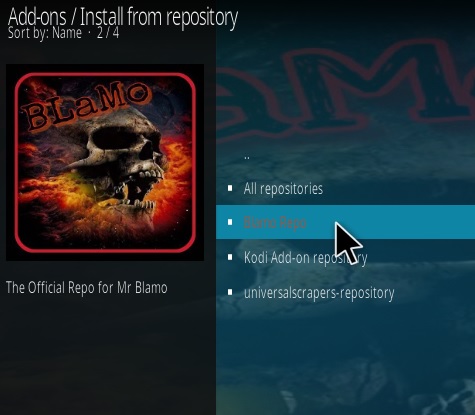Click bullet icon beside Kodi Add-on repository
This screenshot has height=415, width=475.
click(230, 257)
